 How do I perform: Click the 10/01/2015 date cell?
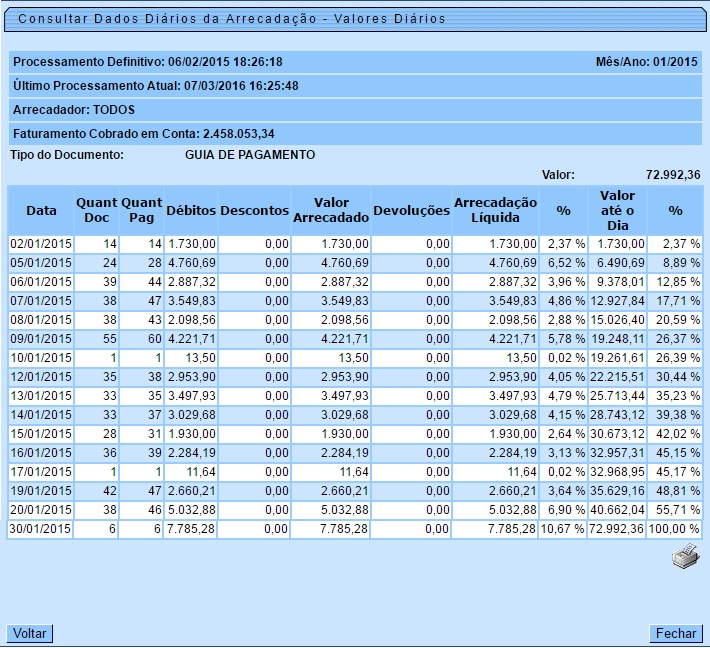(x=41, y=358)
